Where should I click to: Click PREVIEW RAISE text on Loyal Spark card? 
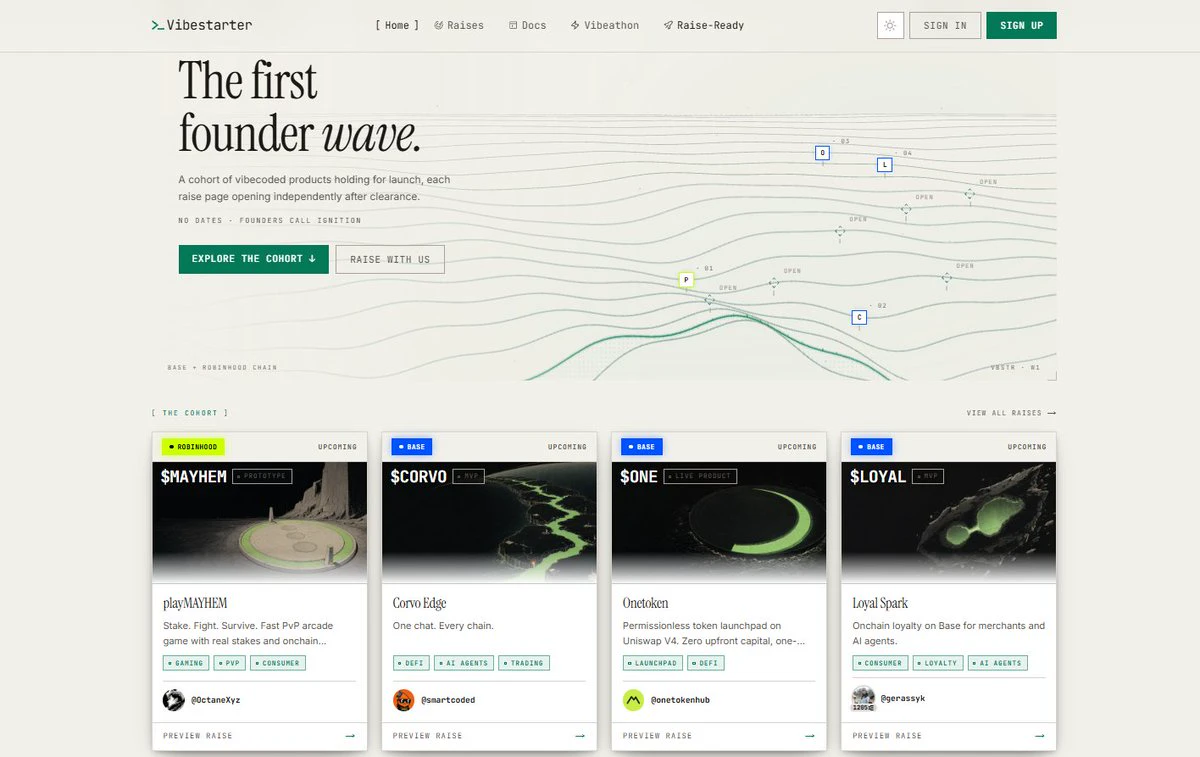click(888, 736)
